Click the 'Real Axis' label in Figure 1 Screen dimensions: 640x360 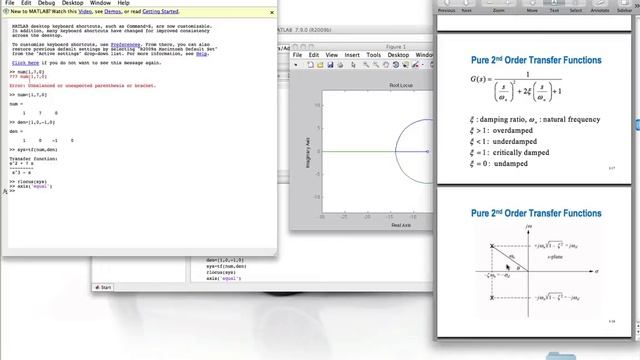point(401,225)
